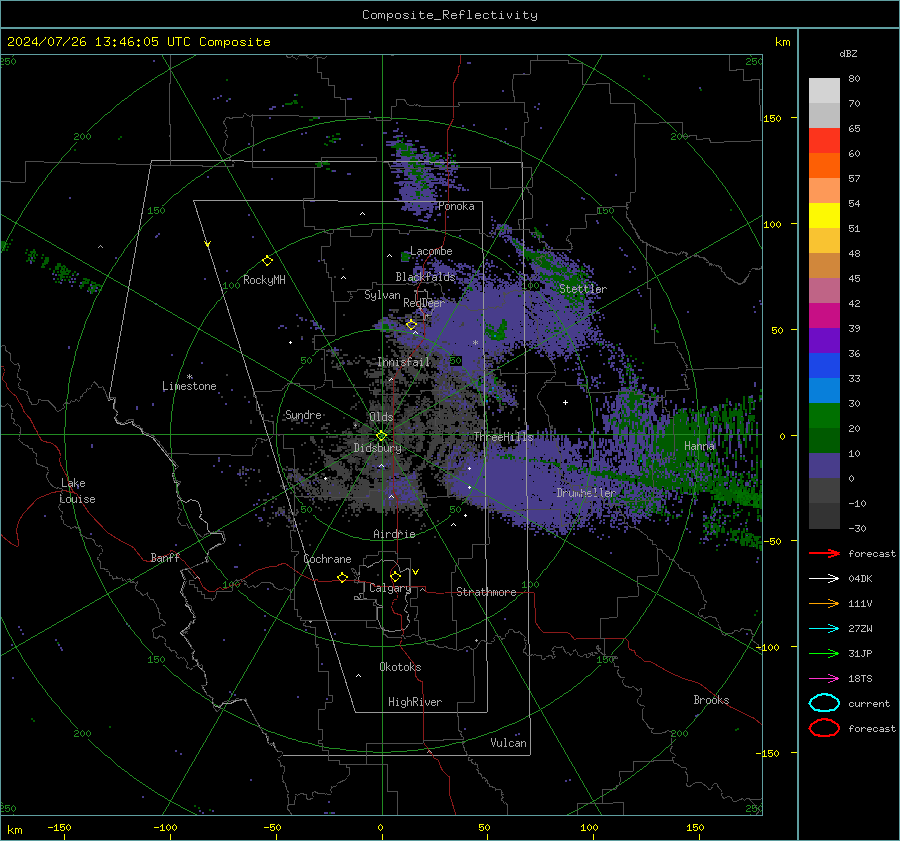Click the Lake Louise label on the map
Image resolution: width=900 pixels, height=841 pixels.
pos(77,491)
